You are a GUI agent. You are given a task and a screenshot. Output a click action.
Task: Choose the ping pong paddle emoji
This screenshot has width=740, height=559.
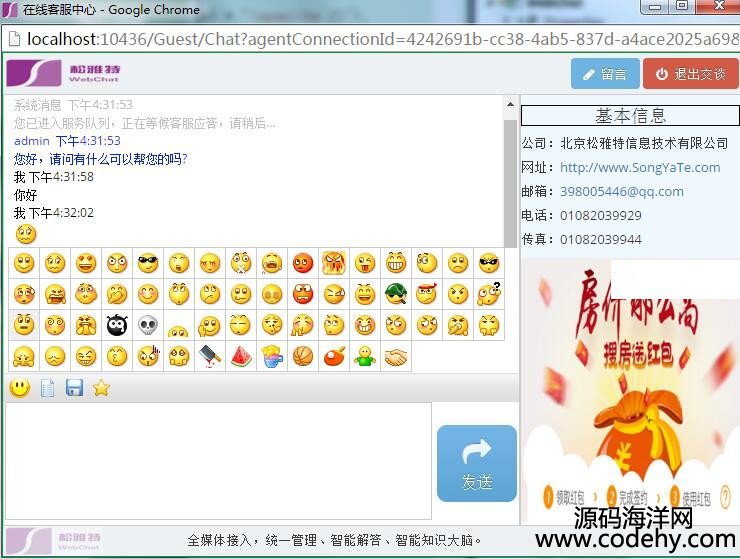point(334,357)
